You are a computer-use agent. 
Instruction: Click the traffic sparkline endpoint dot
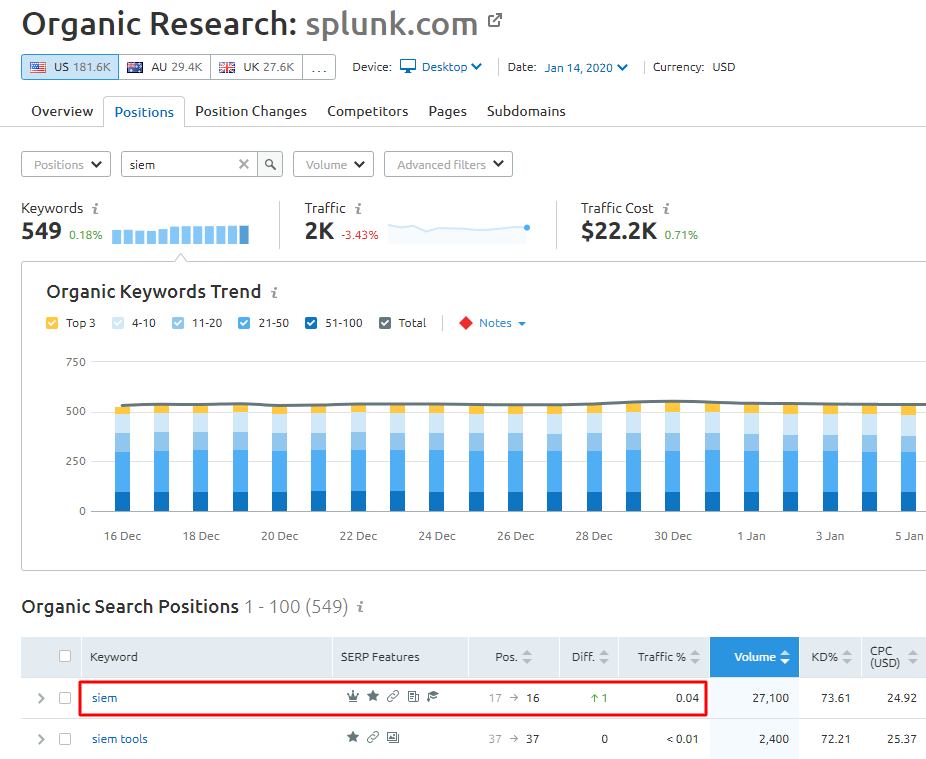pos(527,227)
